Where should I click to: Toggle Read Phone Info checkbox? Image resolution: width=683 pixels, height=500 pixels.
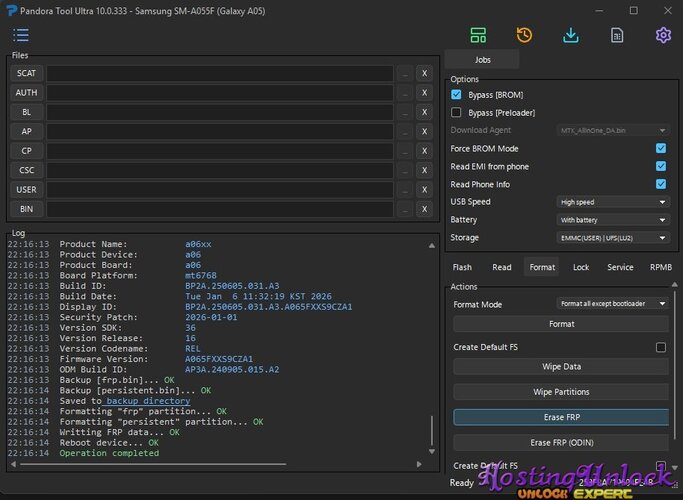[661, 184]
